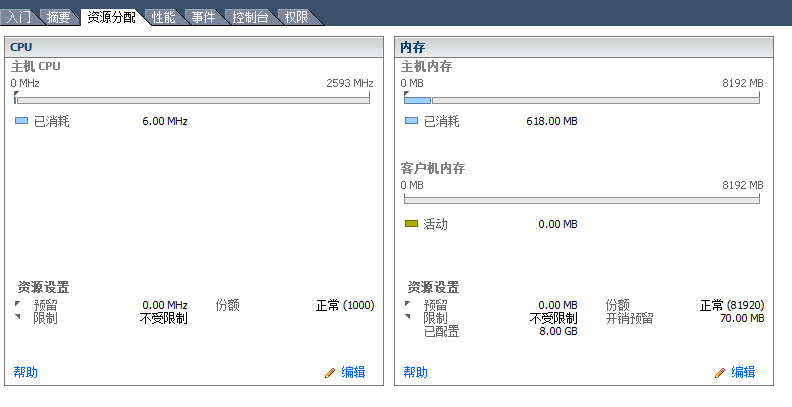Open the 事件 tab
Screen dimensions: 792x407
[x=203, y=17]
